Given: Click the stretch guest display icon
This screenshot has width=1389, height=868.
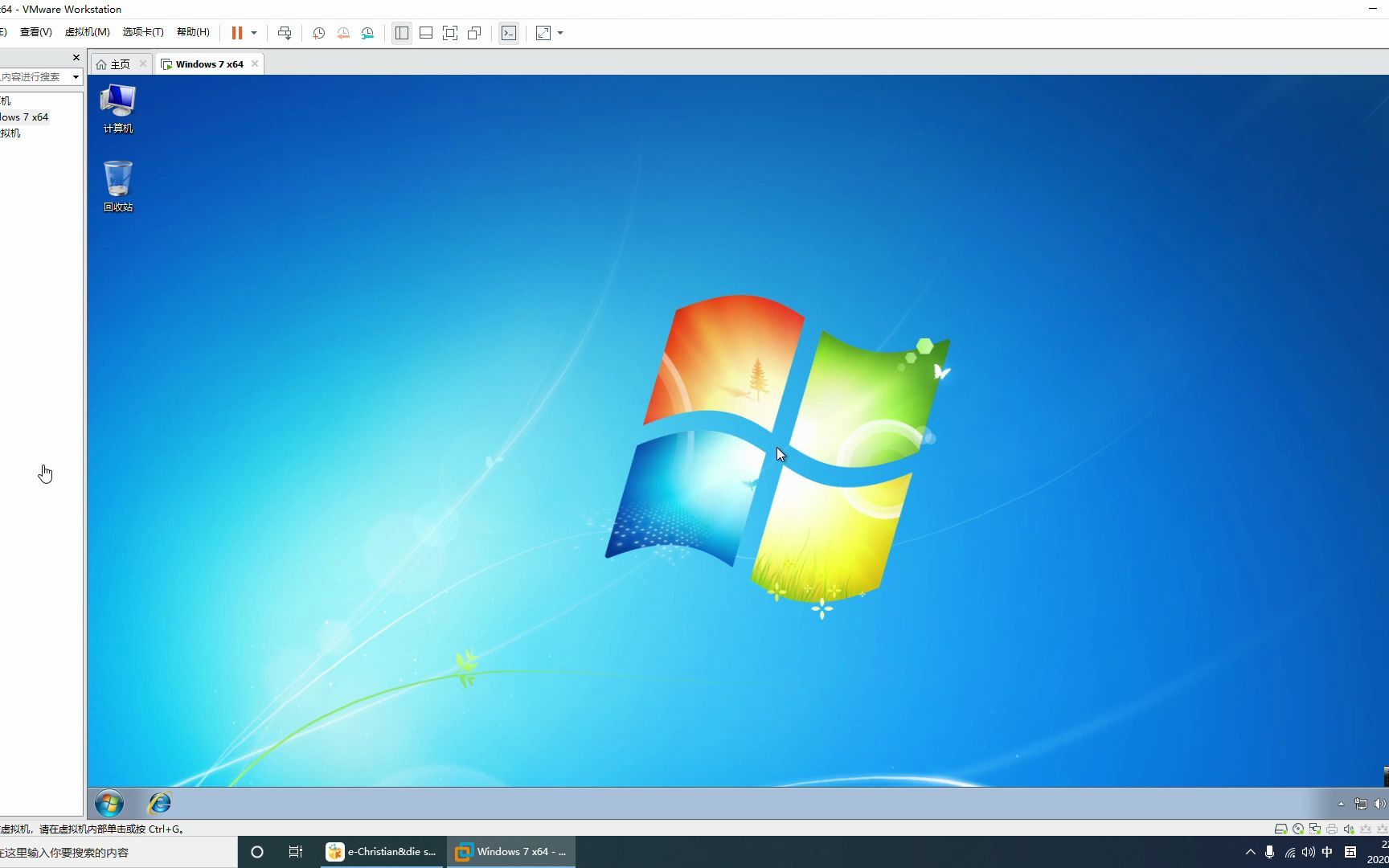Looking at the screenshot, I should (x=543, y=33).
